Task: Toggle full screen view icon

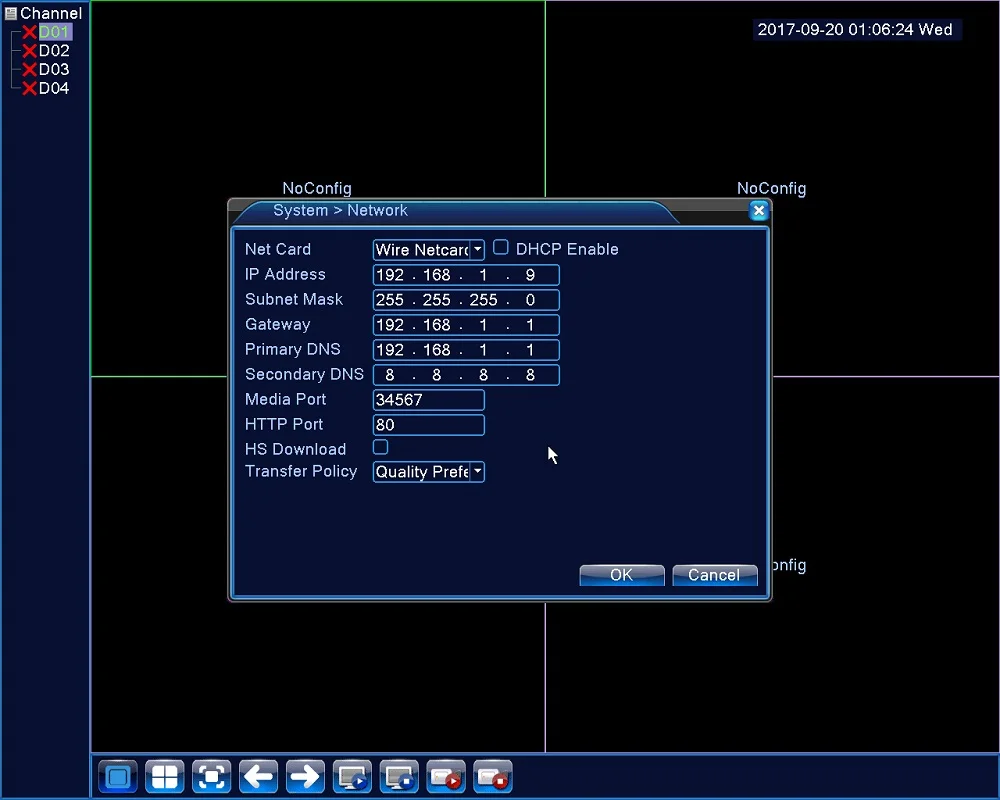Action: tap(211, 777)
